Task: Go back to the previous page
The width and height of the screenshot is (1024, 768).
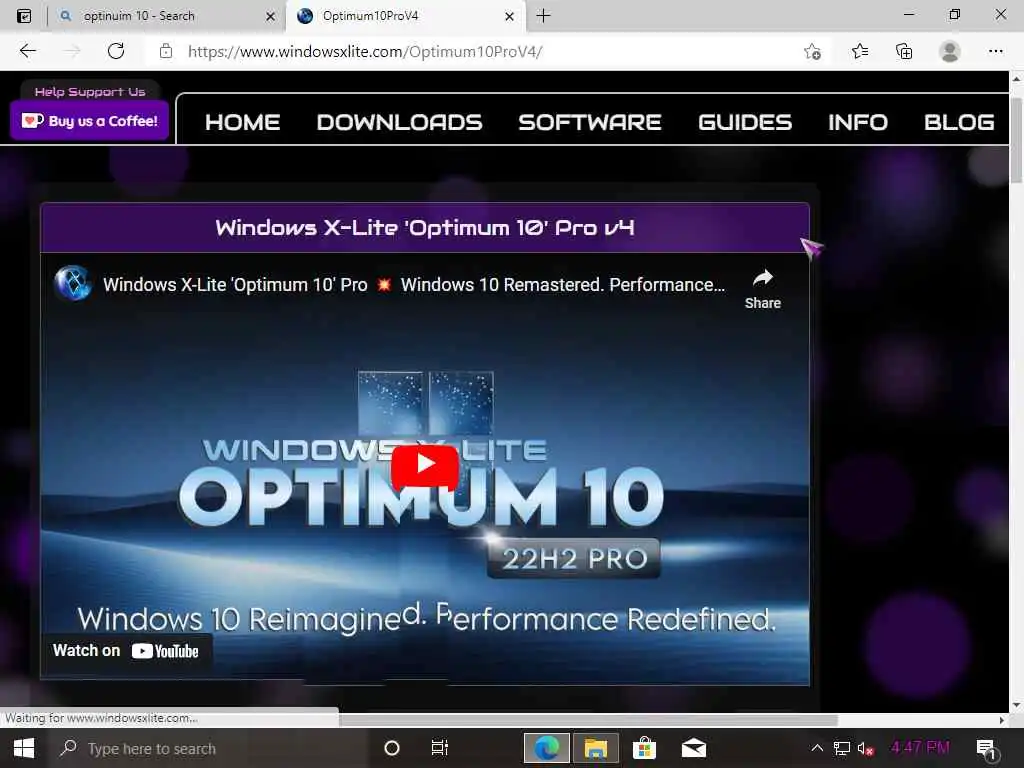Action: [x=27, y=51]
